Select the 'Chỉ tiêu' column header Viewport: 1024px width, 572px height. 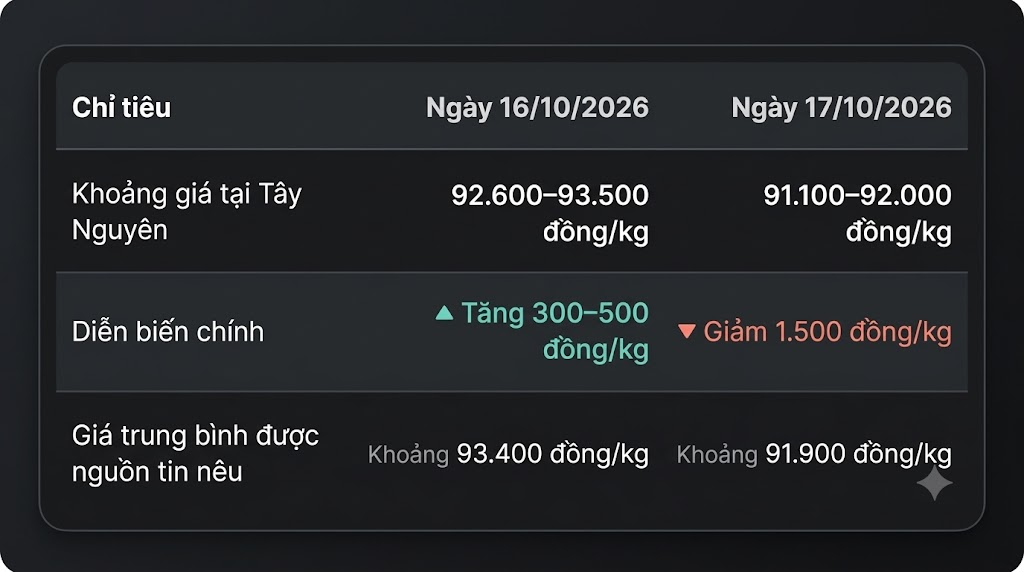click(121, 108)
